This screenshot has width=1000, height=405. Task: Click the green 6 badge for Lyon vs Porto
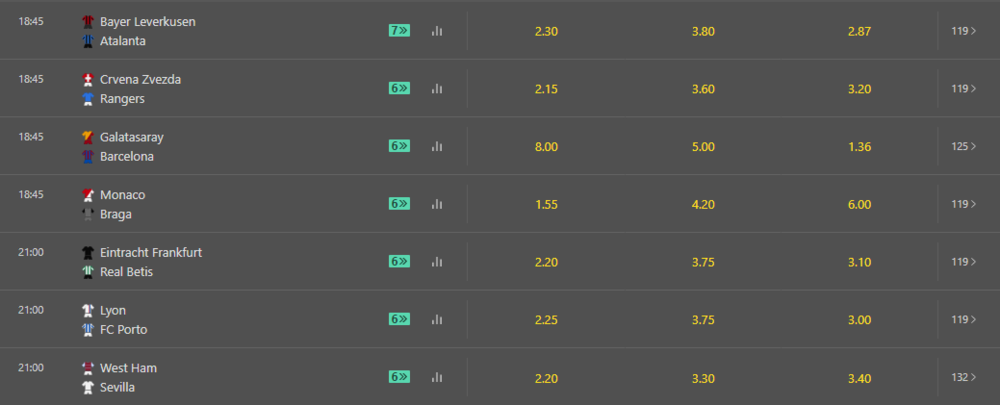[399, 319]
